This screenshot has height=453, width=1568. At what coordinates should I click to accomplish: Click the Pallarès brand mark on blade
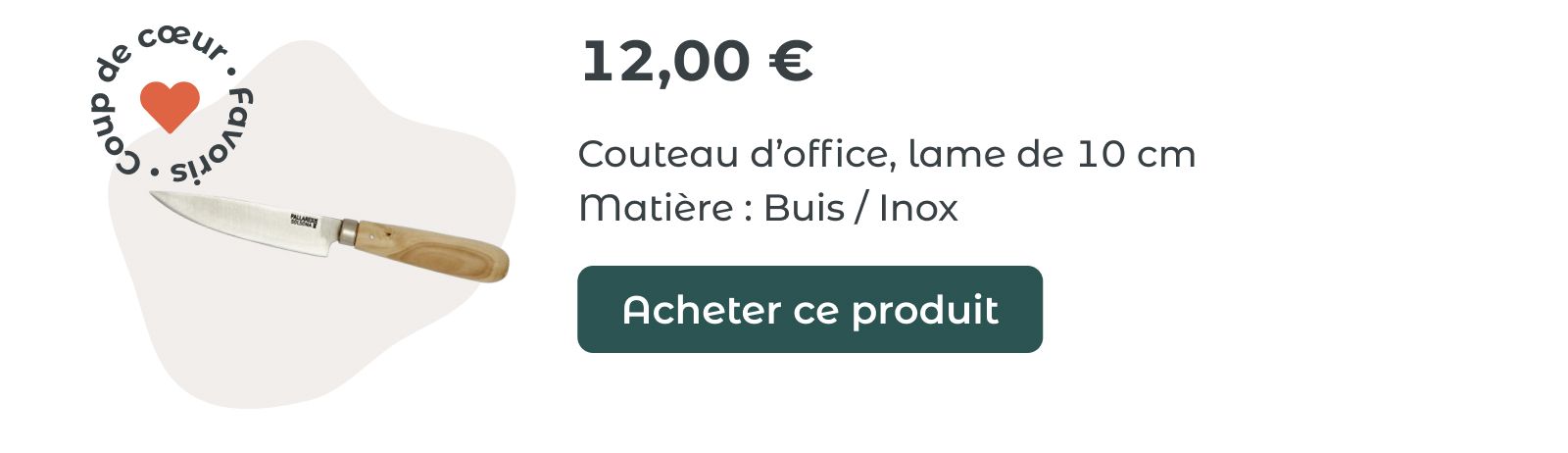pyautogui.click(x=305, y=222)
